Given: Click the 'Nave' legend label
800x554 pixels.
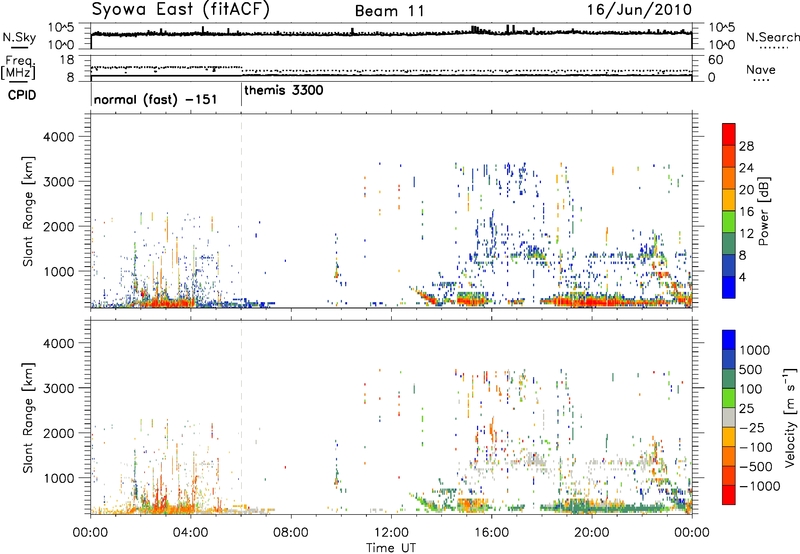Looking at the screenshot, I should [761, 69].
